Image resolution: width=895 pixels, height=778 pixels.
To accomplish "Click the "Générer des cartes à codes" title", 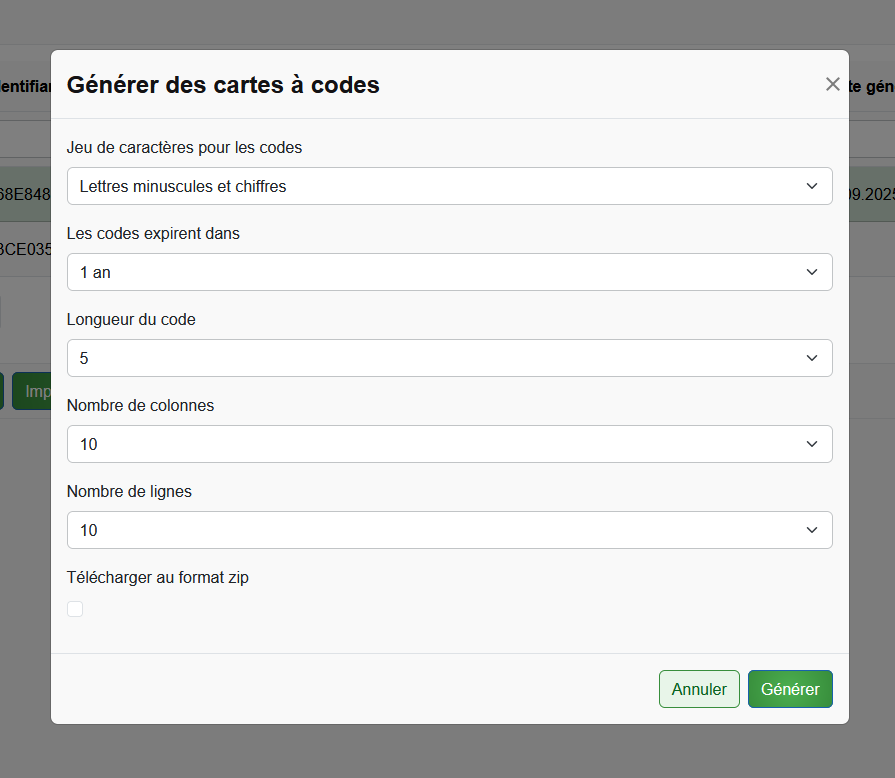I will coord(223,85).
